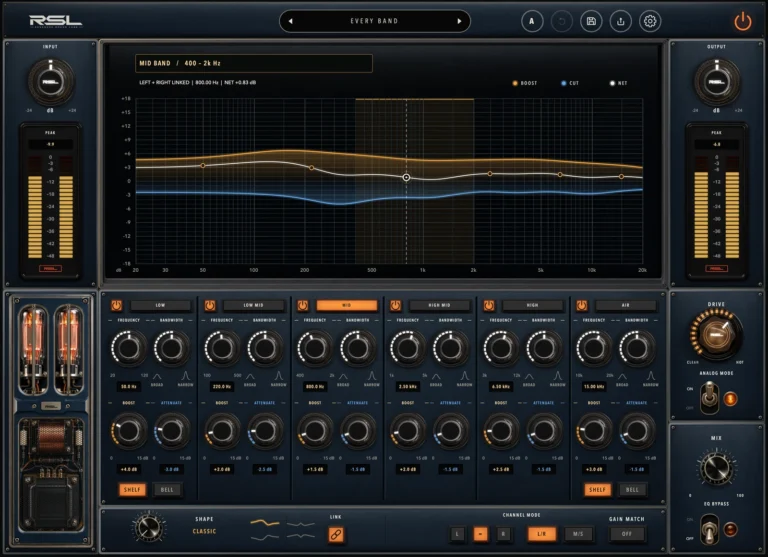The image size is (768, 557).
Task: Click the LOW band frequency knob
Action: click(x=129, y=348)
